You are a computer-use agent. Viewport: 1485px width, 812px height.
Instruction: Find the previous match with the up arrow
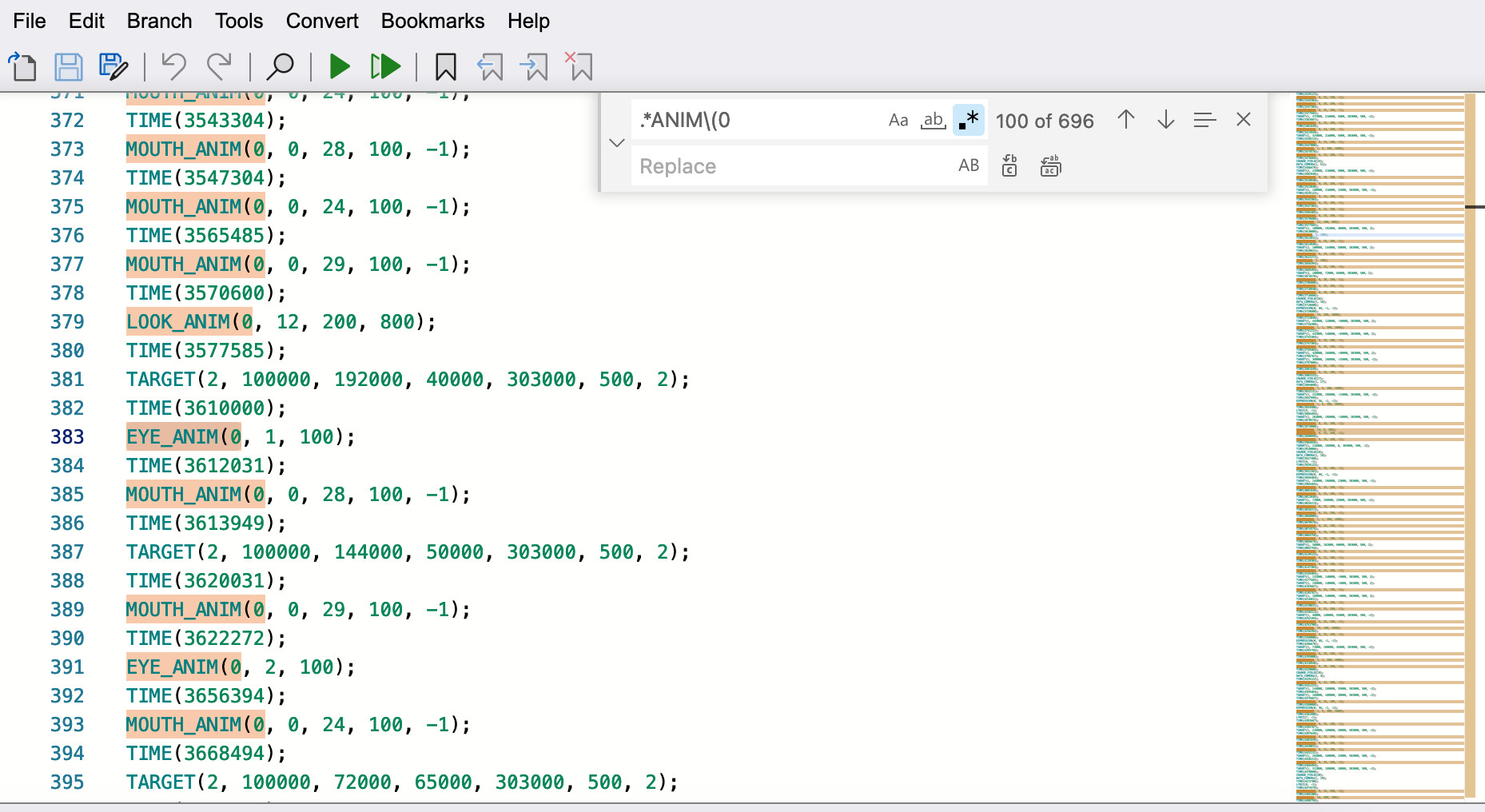(x=1126, y=120)
